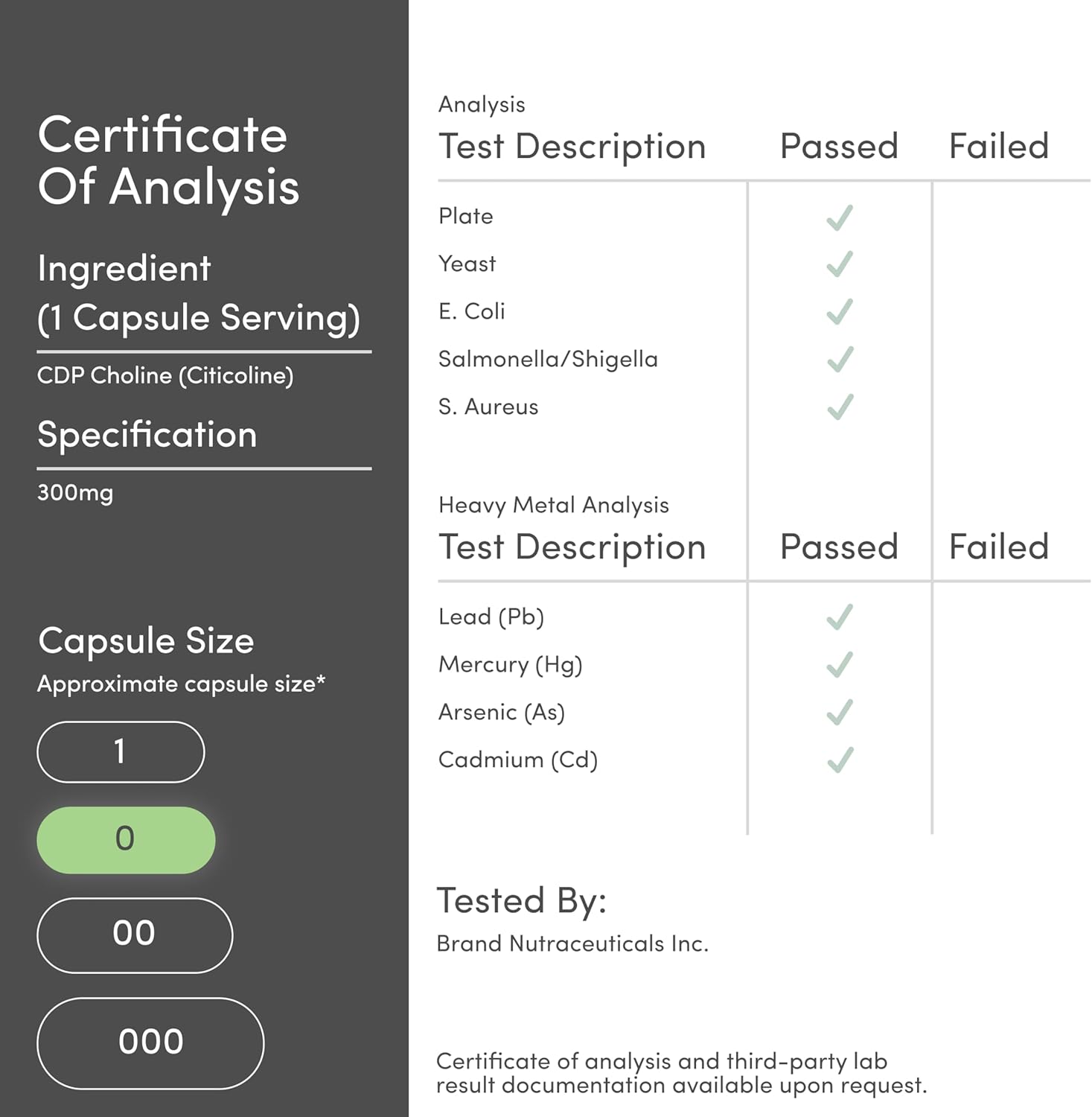Select capsule size 000 pill

coord(150,1043)
